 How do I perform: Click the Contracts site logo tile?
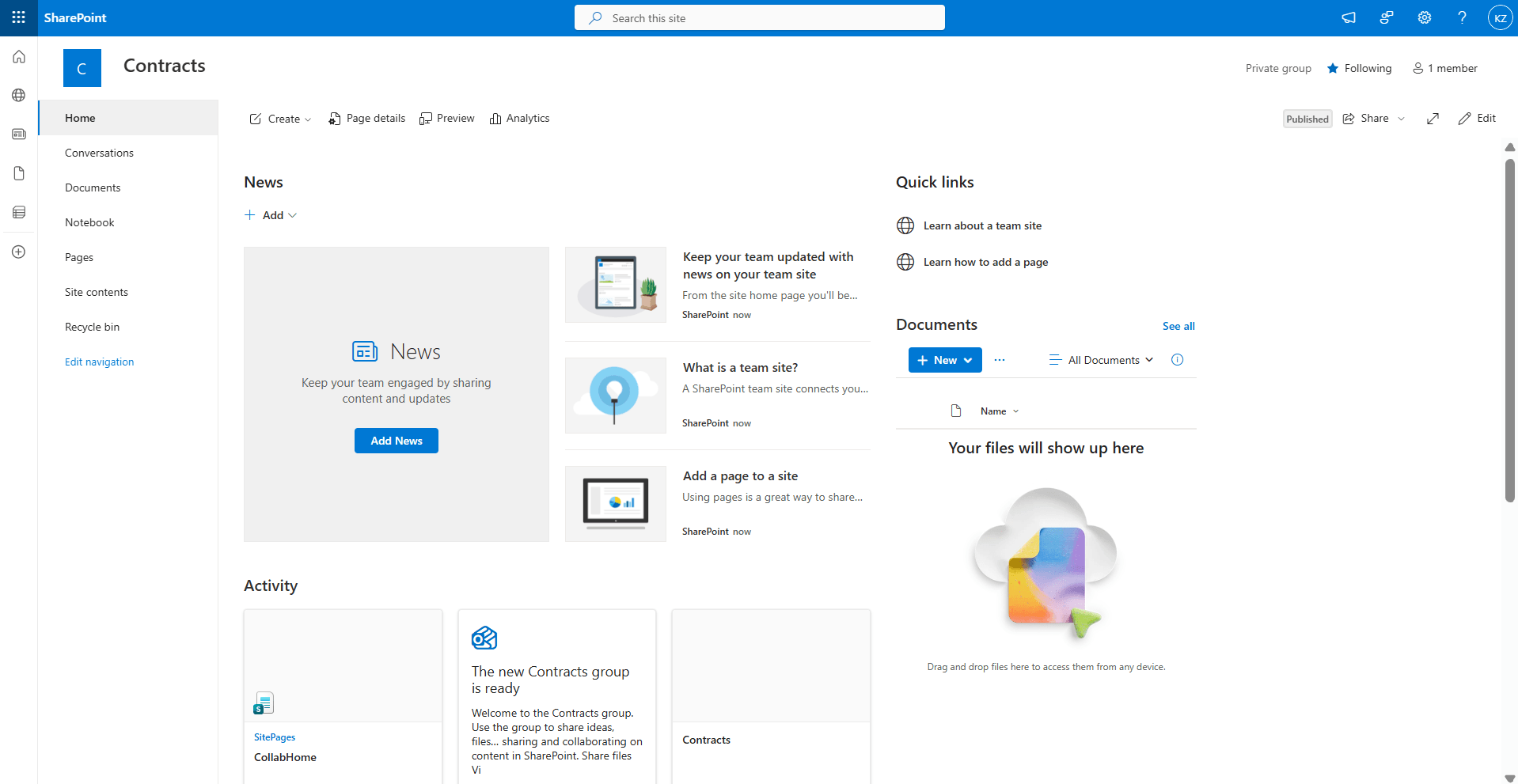pyautogui.click(x=82, y=68)
